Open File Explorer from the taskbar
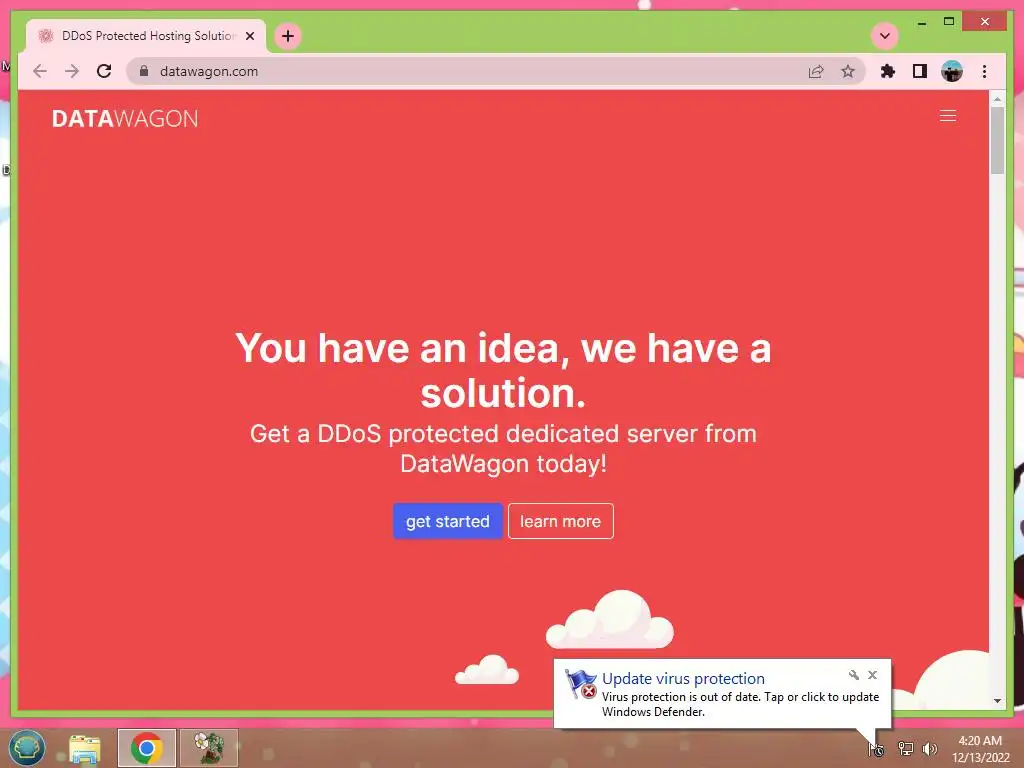 point(85,748)
